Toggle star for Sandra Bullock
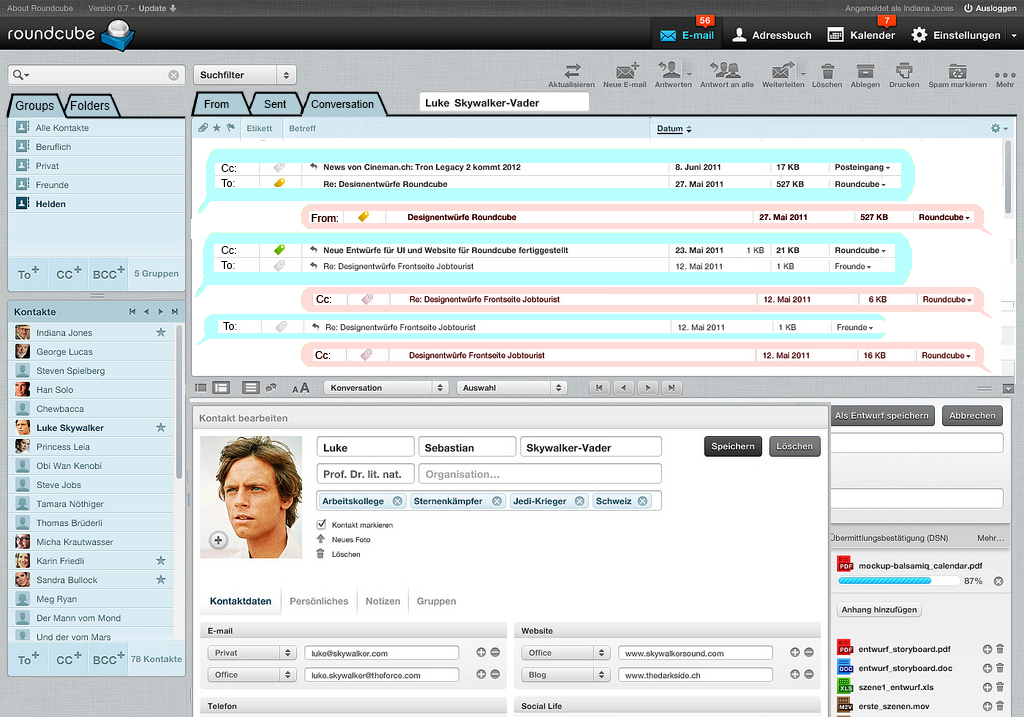1024x717 pixels. click(x=161, y=579)
